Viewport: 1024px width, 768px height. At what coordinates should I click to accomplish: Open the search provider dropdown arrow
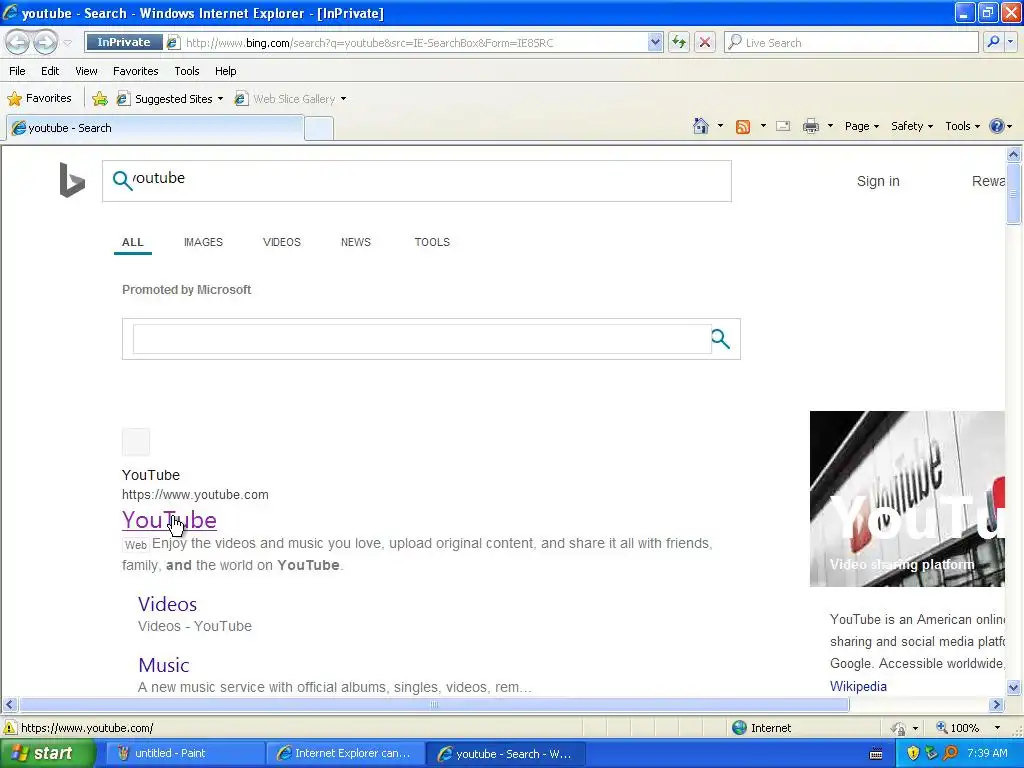point(1010,42)
